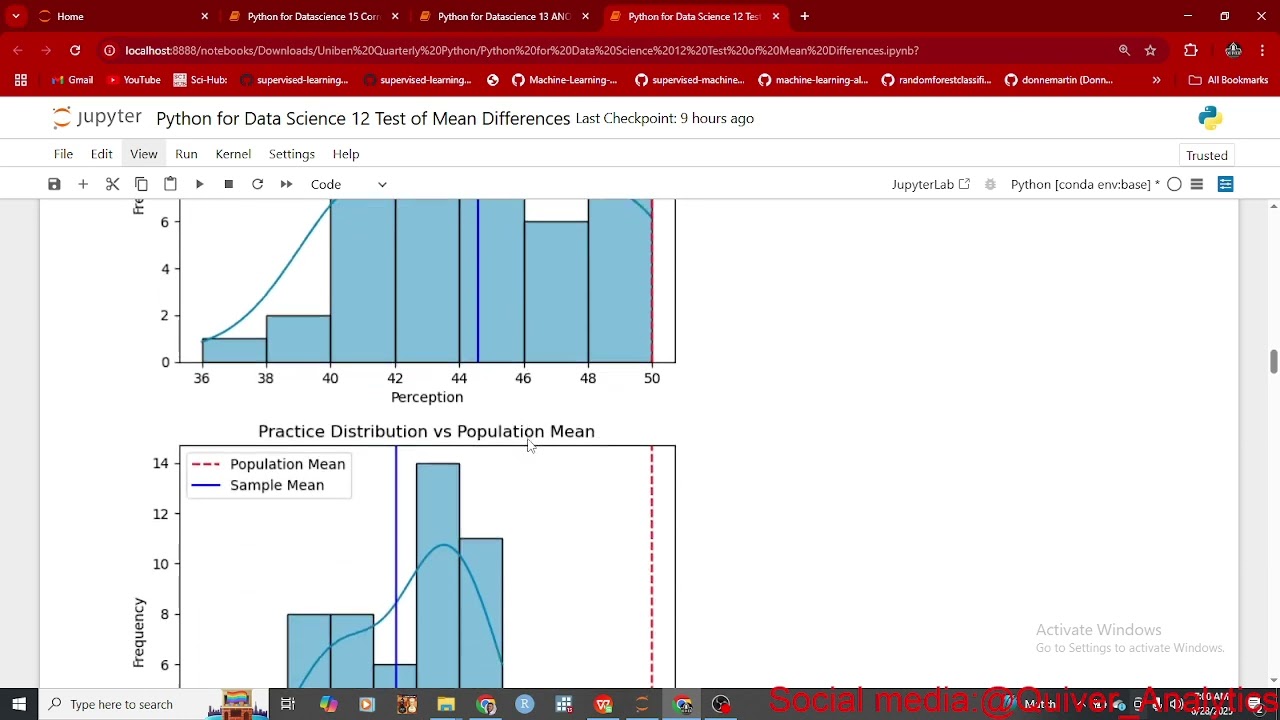Toggle the blue right sidebar panel icon
This screenshot has height=720, width=1280.
(1225, 184)
